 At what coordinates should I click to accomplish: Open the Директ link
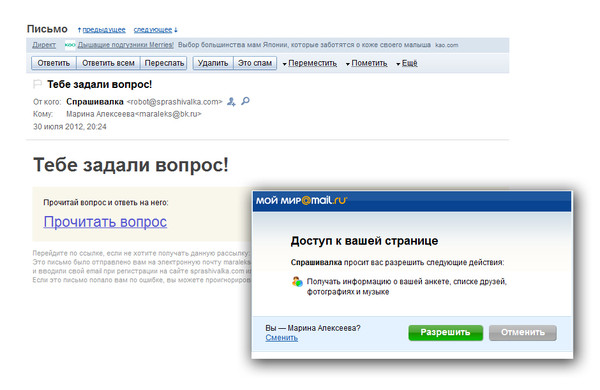(44, 45)
